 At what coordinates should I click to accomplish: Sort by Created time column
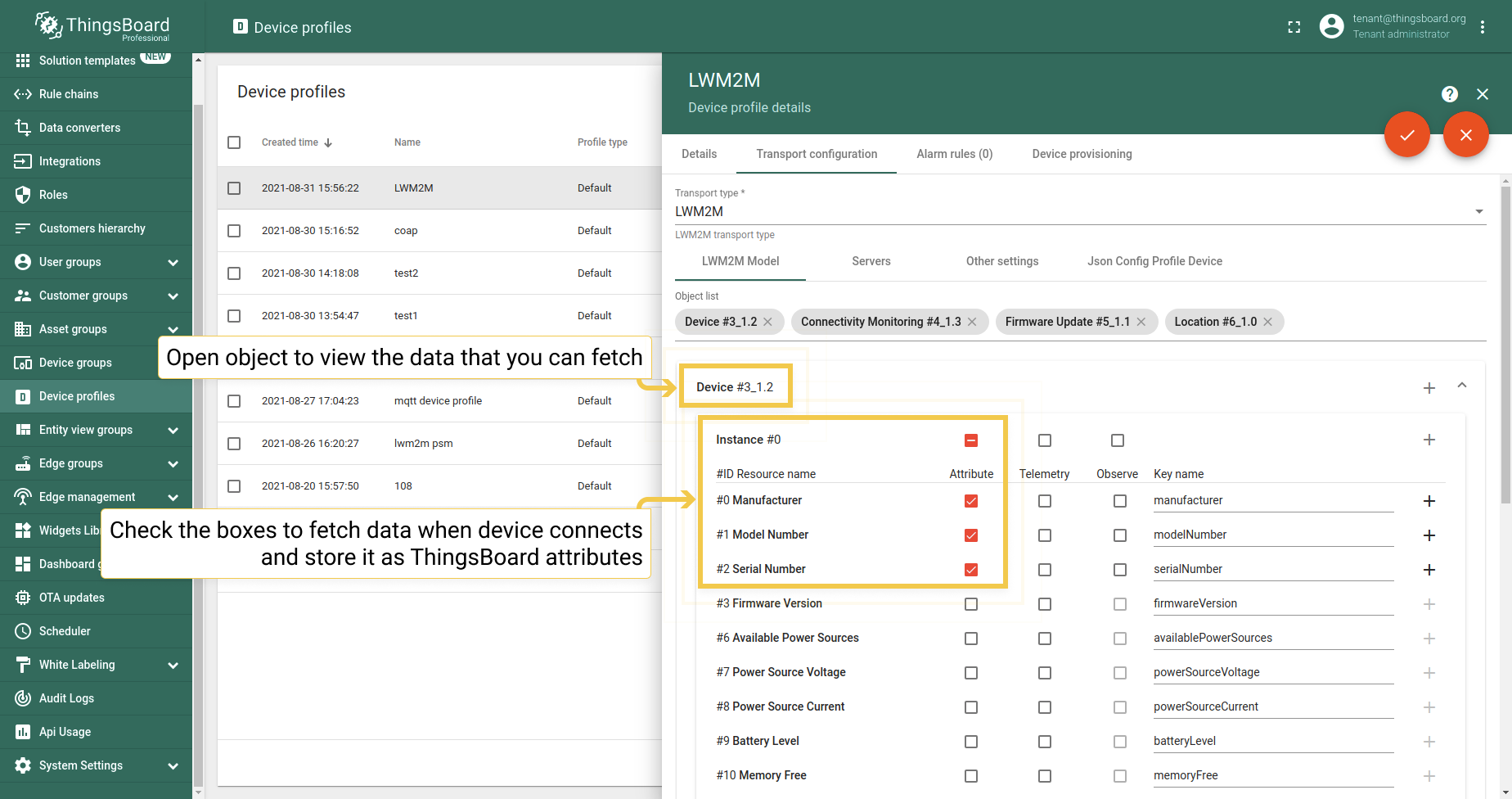click(x=297, y=142)
